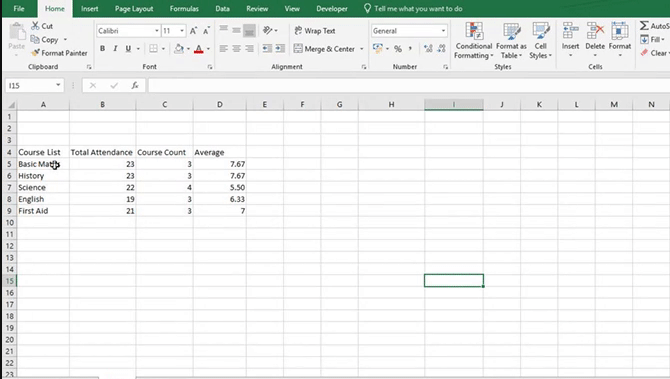Align text right

tap(249, 49)
